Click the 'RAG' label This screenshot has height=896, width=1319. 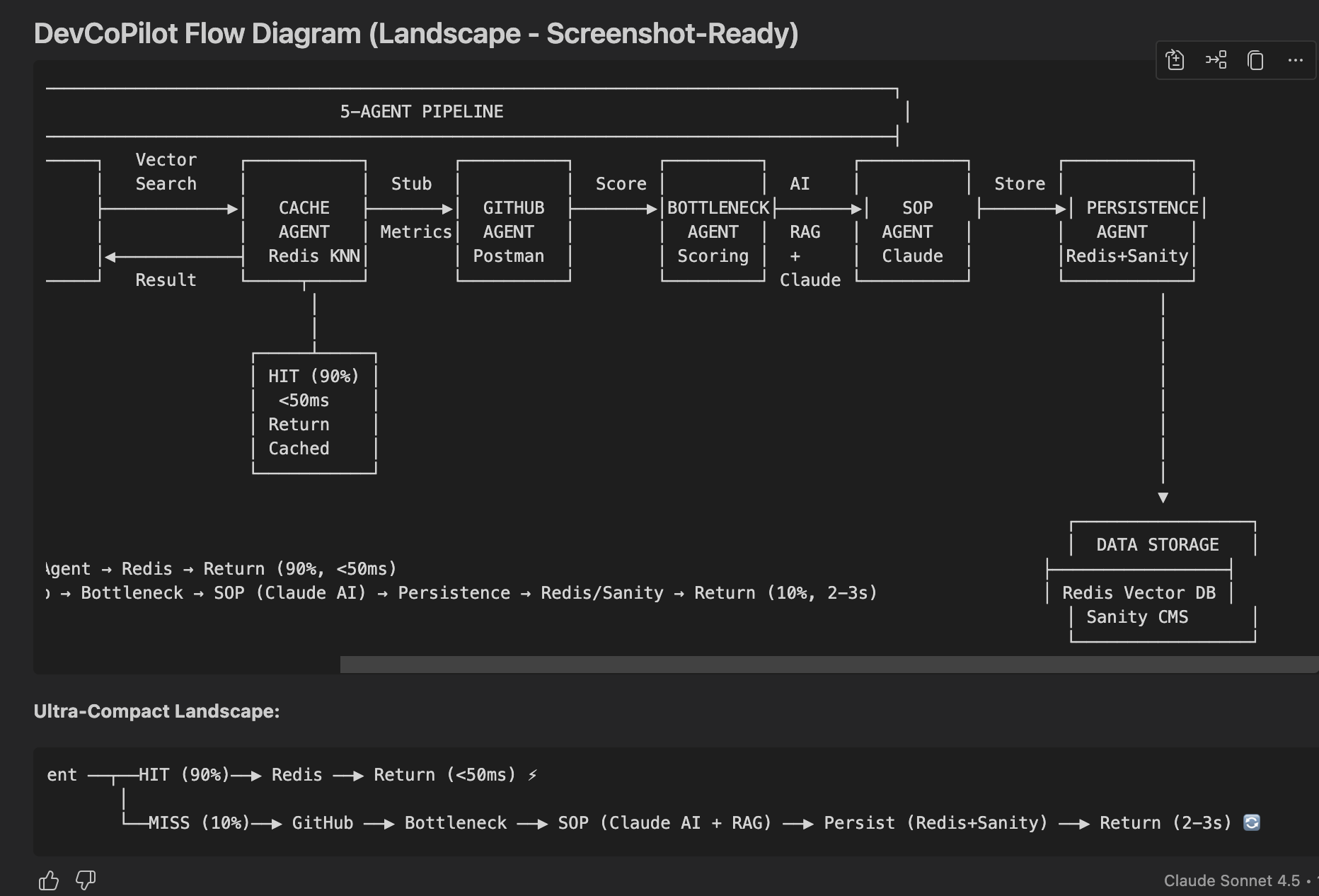coord(805,232)
